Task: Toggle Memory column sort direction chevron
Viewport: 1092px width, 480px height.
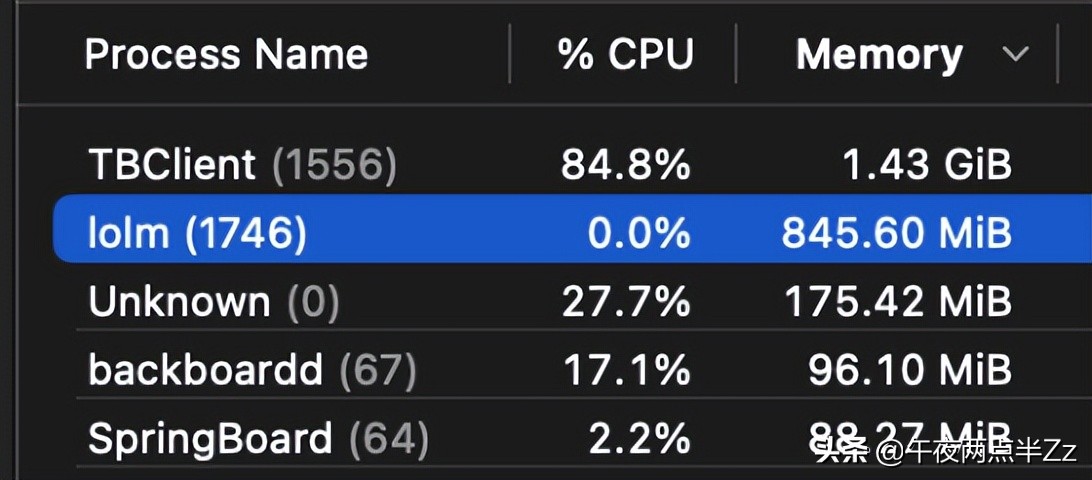Action: coord(1015,55)
